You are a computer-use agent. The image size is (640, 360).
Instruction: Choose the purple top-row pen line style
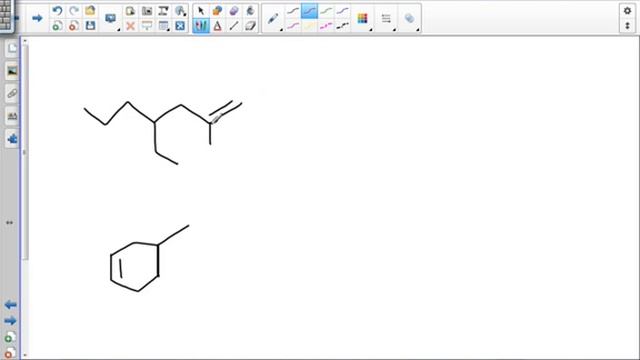tap(343, 11)
